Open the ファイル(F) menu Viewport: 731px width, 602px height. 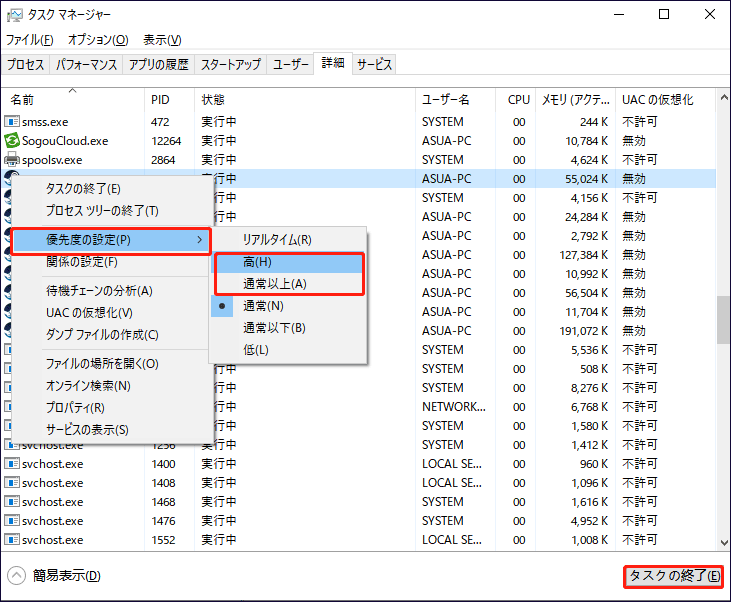point(29,40)
